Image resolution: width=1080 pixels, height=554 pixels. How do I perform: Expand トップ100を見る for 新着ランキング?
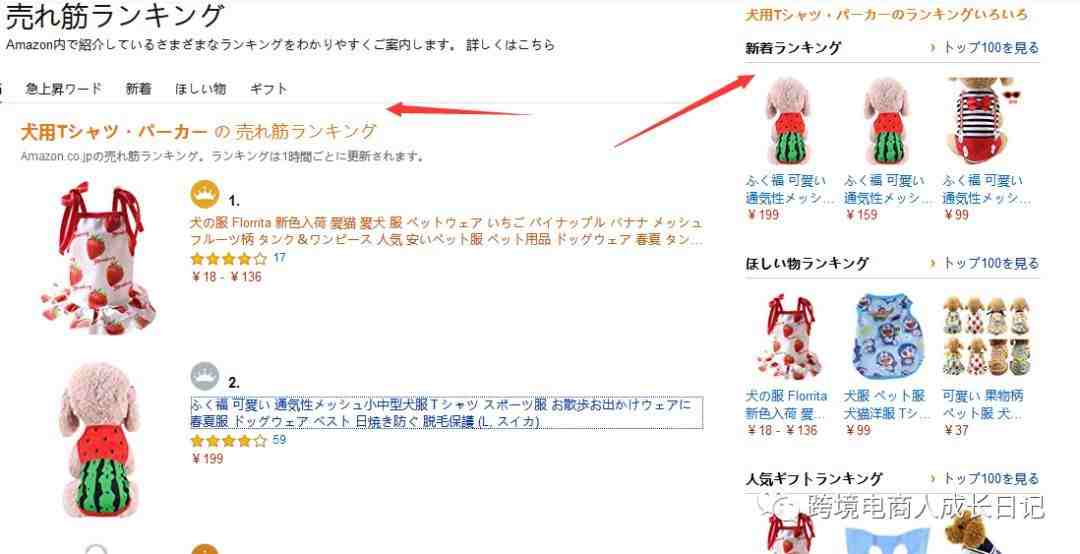(x=984, y=48)
